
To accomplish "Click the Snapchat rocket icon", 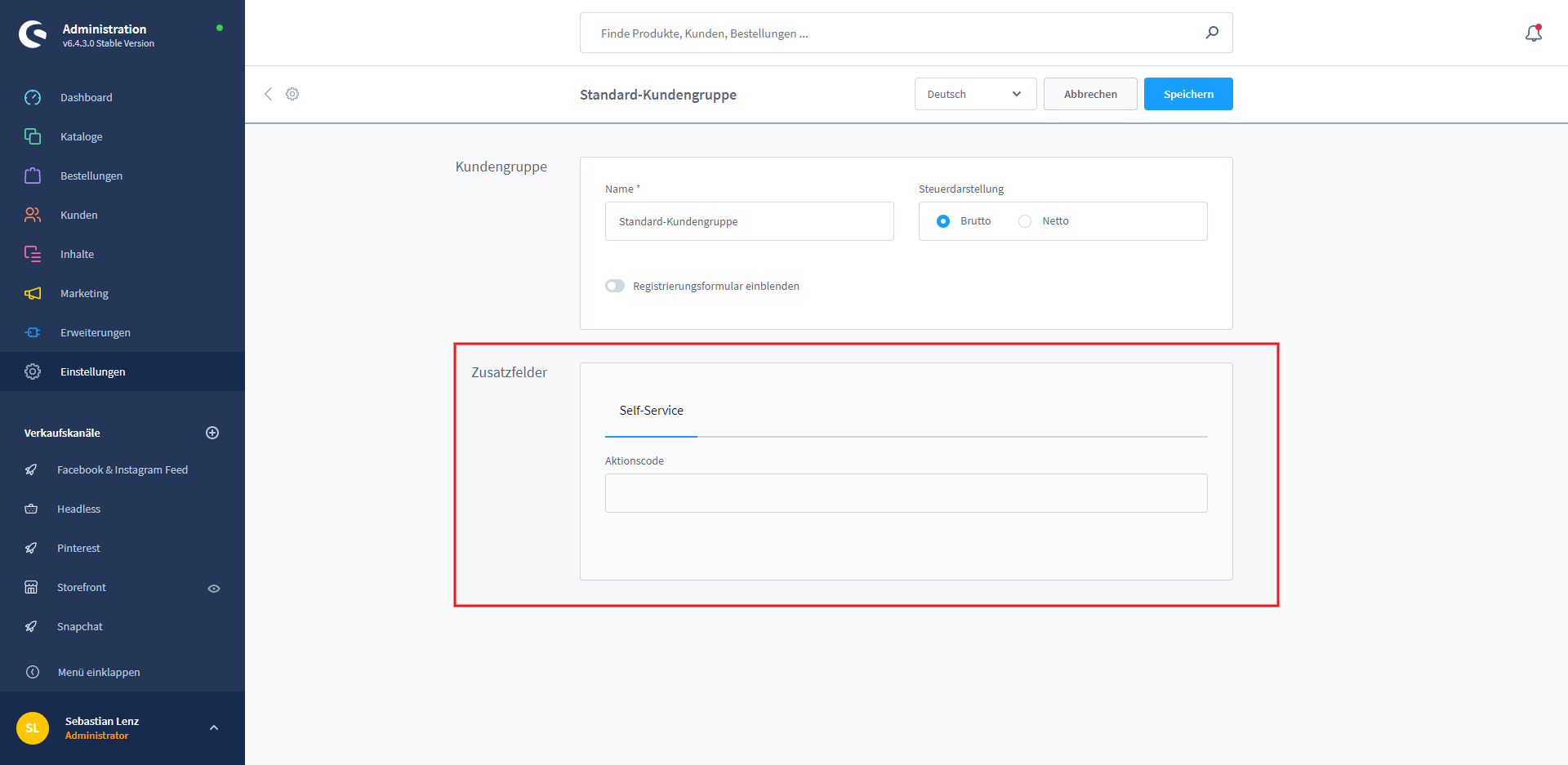I will (31, 626).
